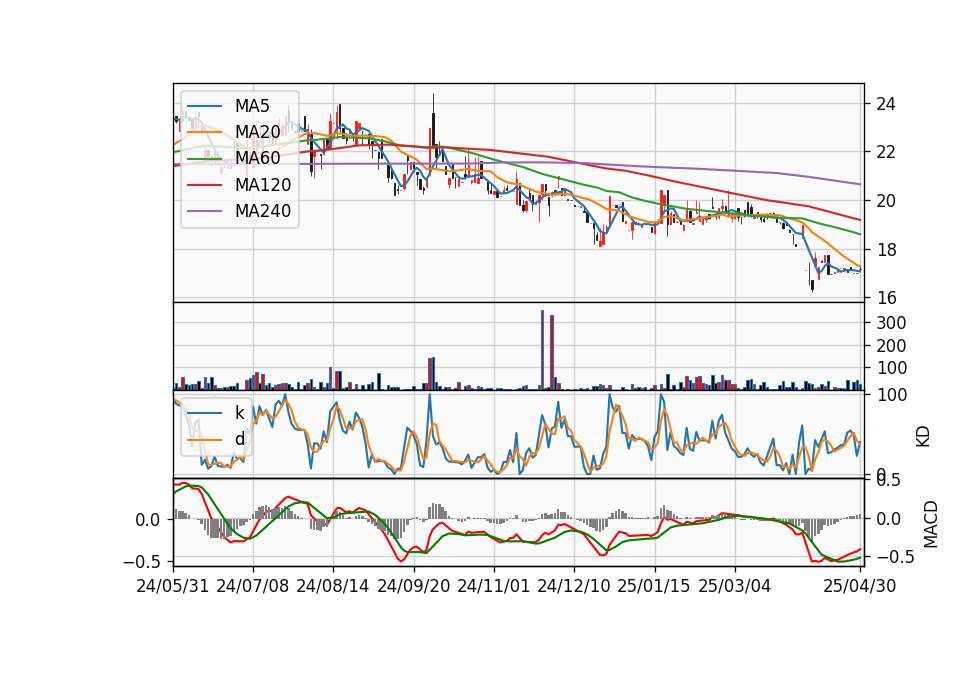Click the 24/09/20 date label
The height and width of the screenshot is (690, 960).
click(413, 586)
